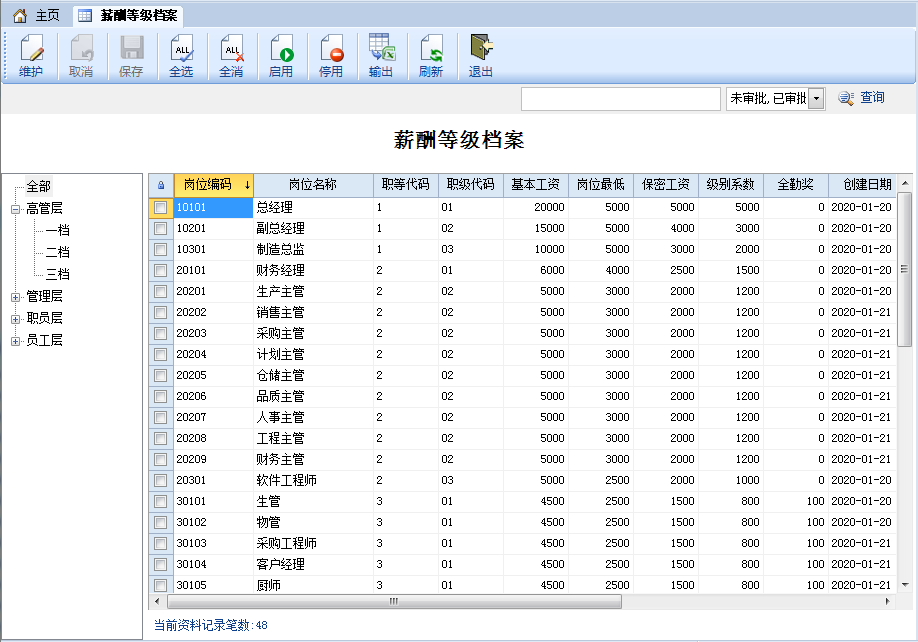Screen dimensions: 918x642
Task: Open the 未审批,已审批 status dropdown
Action: pyautogui.click(x=817, y=98)
